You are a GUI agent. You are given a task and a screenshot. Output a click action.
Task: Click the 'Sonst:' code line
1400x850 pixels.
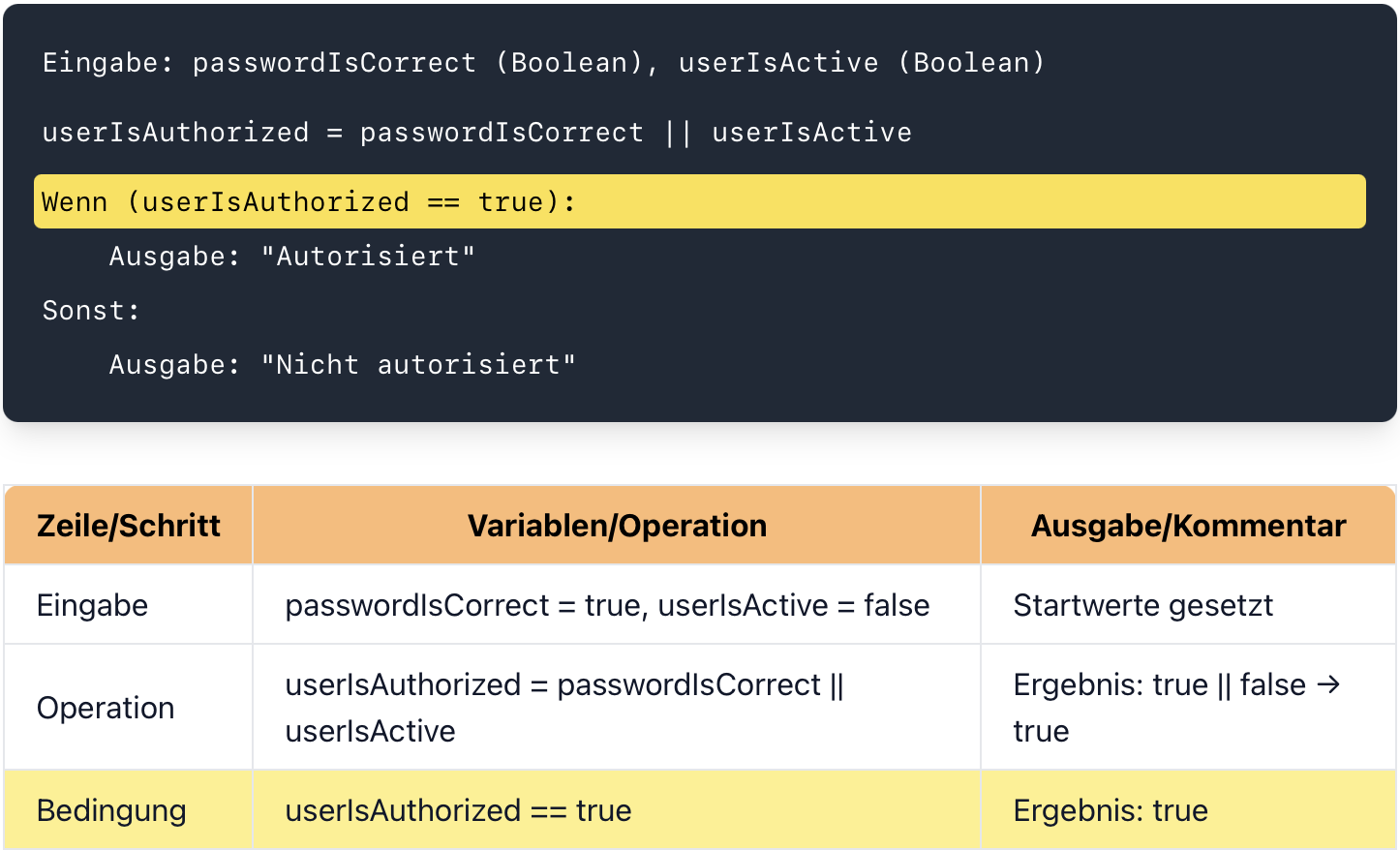[x=91, y=311]
